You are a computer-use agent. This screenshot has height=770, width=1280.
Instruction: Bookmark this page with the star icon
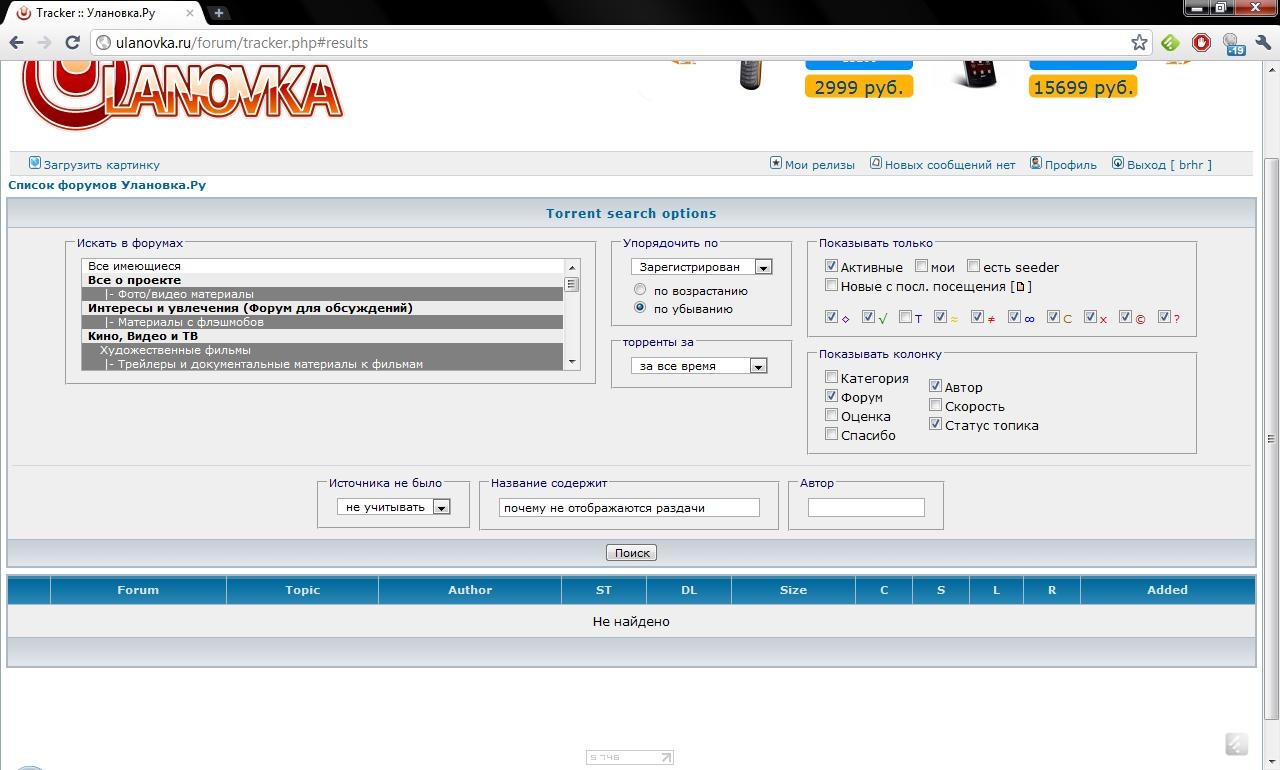tap(1139, 43)
